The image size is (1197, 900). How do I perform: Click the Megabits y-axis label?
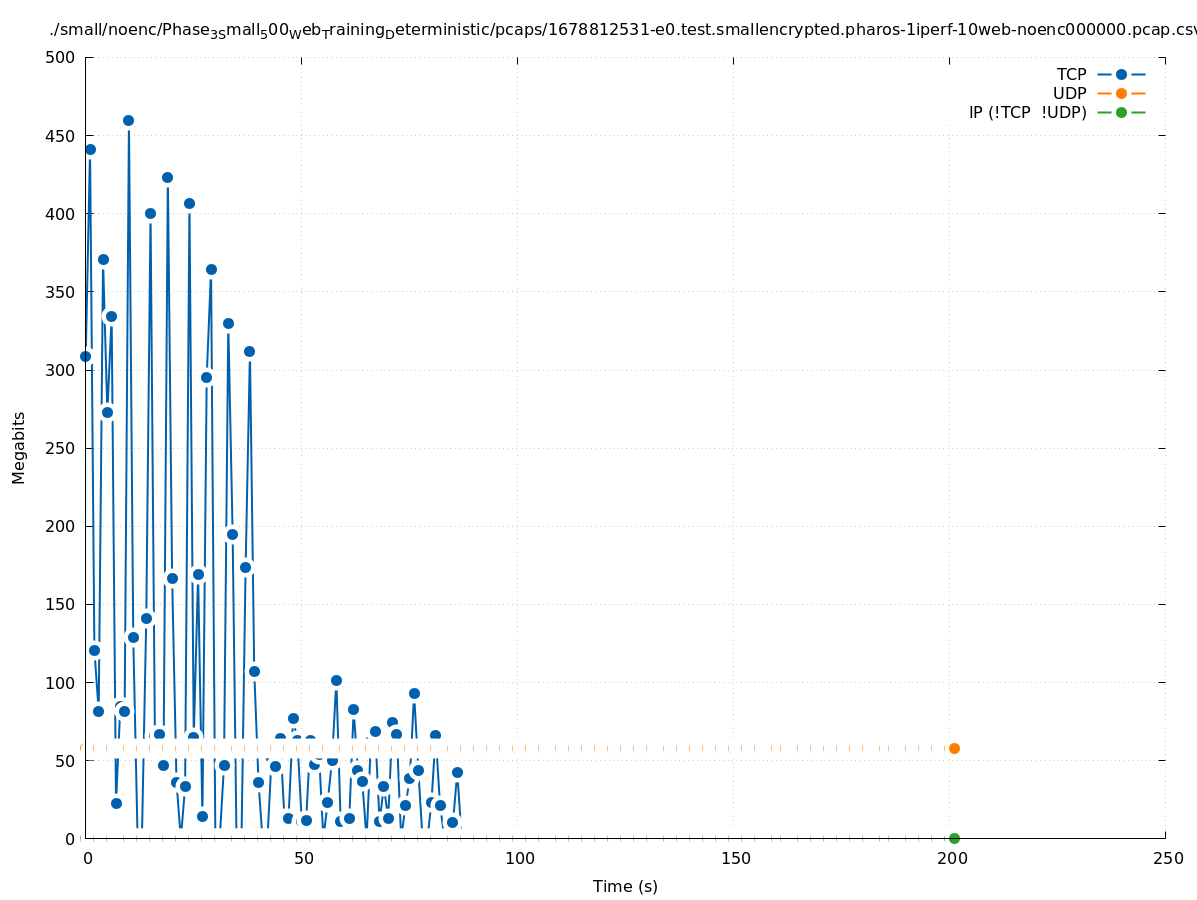[x=19, y=447]
